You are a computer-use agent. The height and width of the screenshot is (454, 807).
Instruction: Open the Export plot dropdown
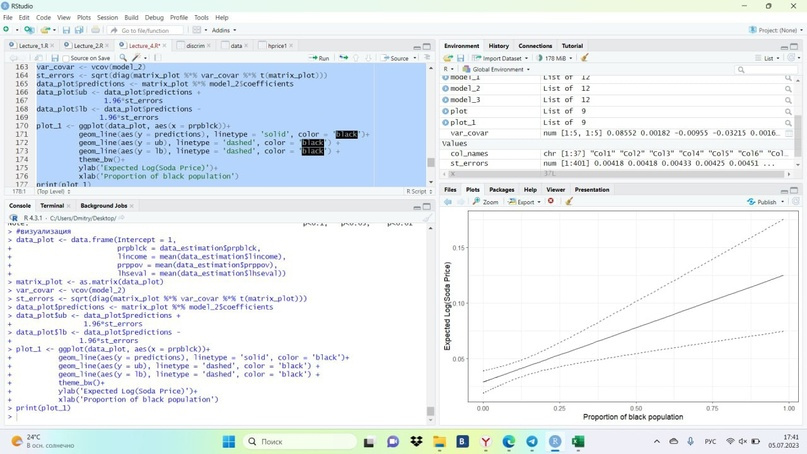point(523,202)
